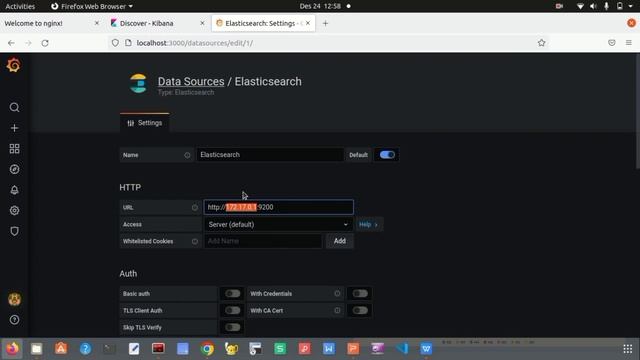This screenshot has height=360, width=640.
Task: Expand the Access Help section
Action: 369,224
